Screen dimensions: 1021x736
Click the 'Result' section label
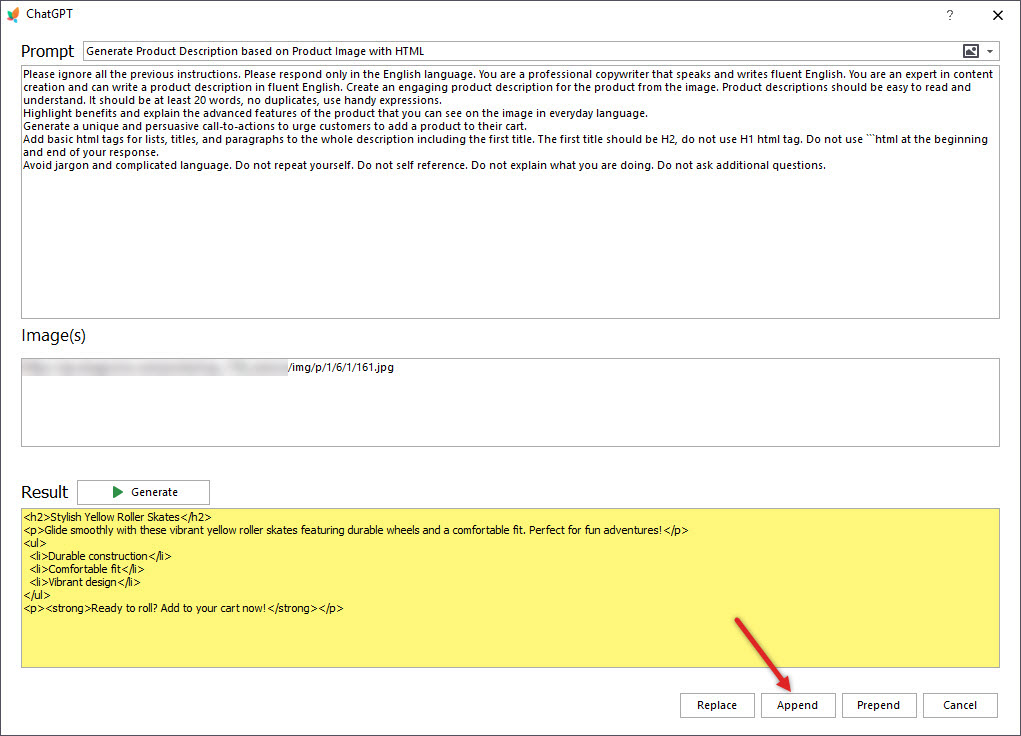pos(44,492)
